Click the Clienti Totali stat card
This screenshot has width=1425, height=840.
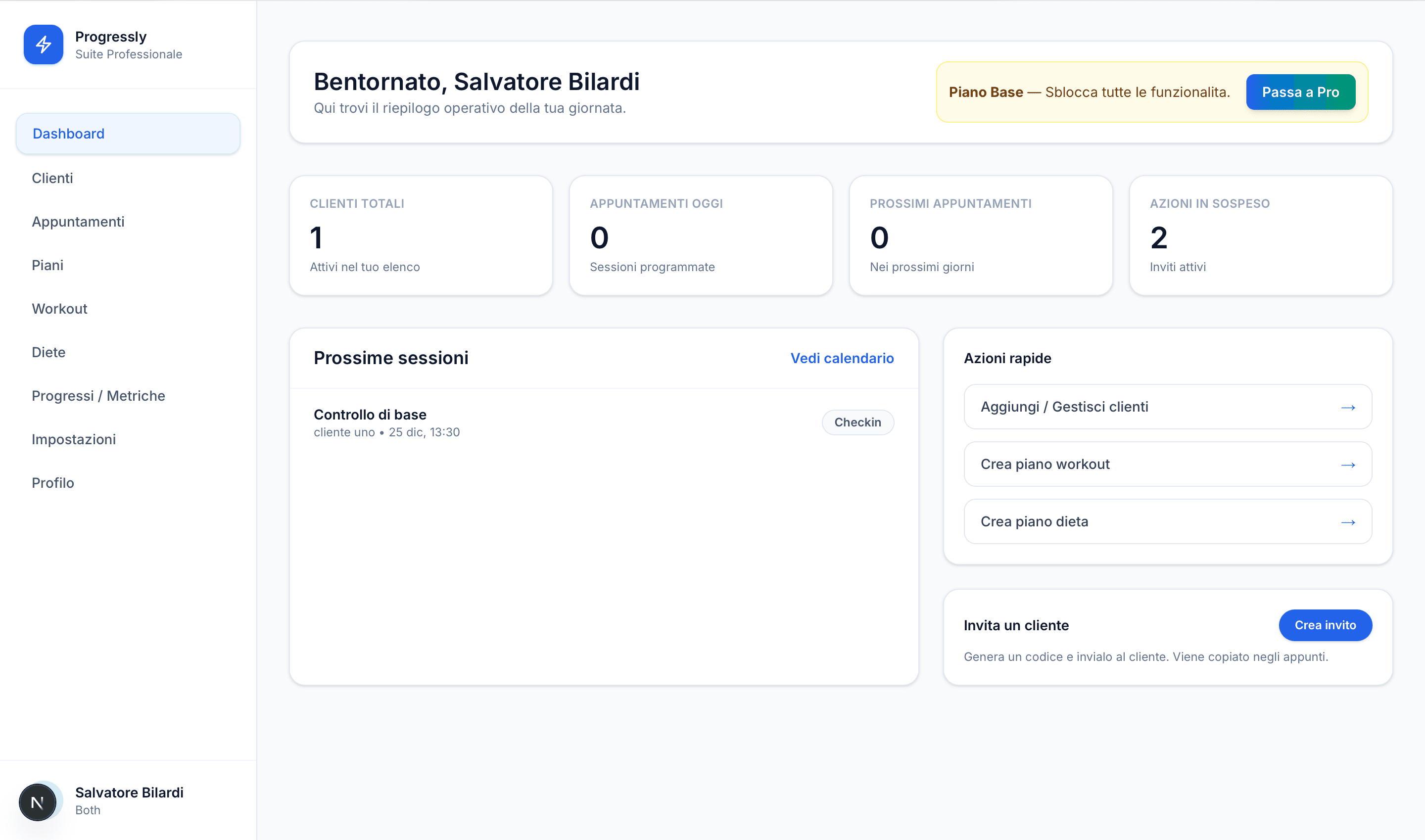click(x=420, y=235)
